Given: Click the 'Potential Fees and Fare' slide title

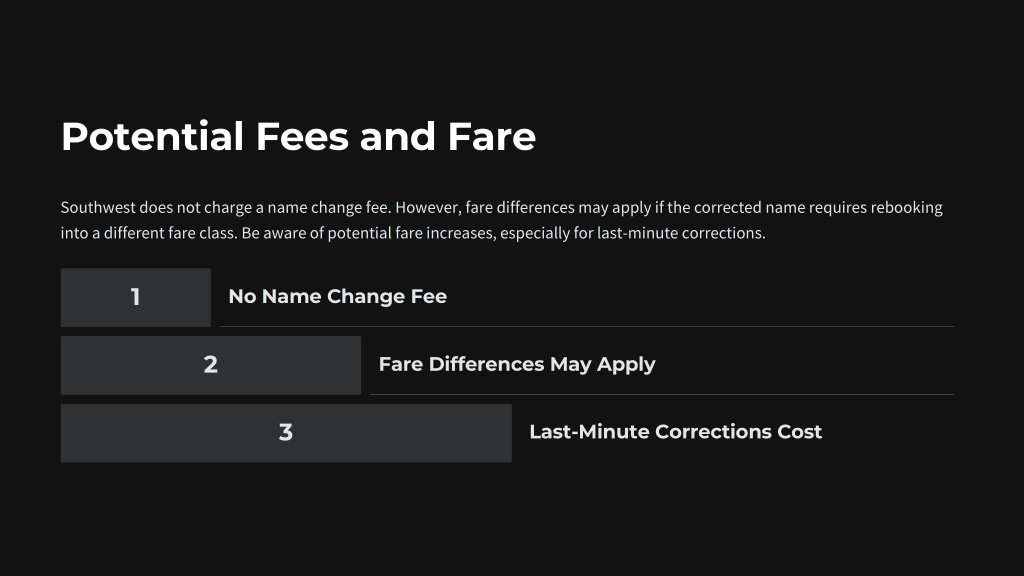Looking at the screenshot, I should click(x=298, y=136).
